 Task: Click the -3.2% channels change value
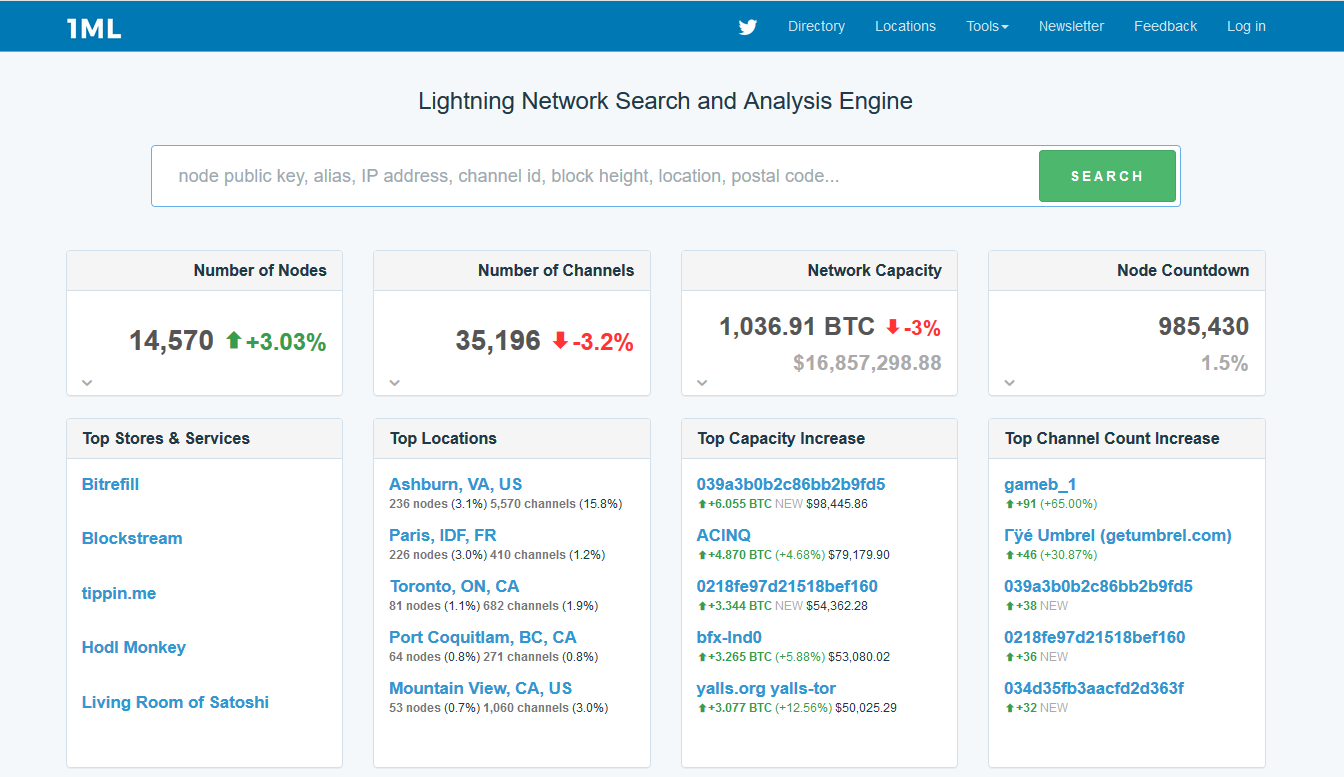click(x=603, y=342)
